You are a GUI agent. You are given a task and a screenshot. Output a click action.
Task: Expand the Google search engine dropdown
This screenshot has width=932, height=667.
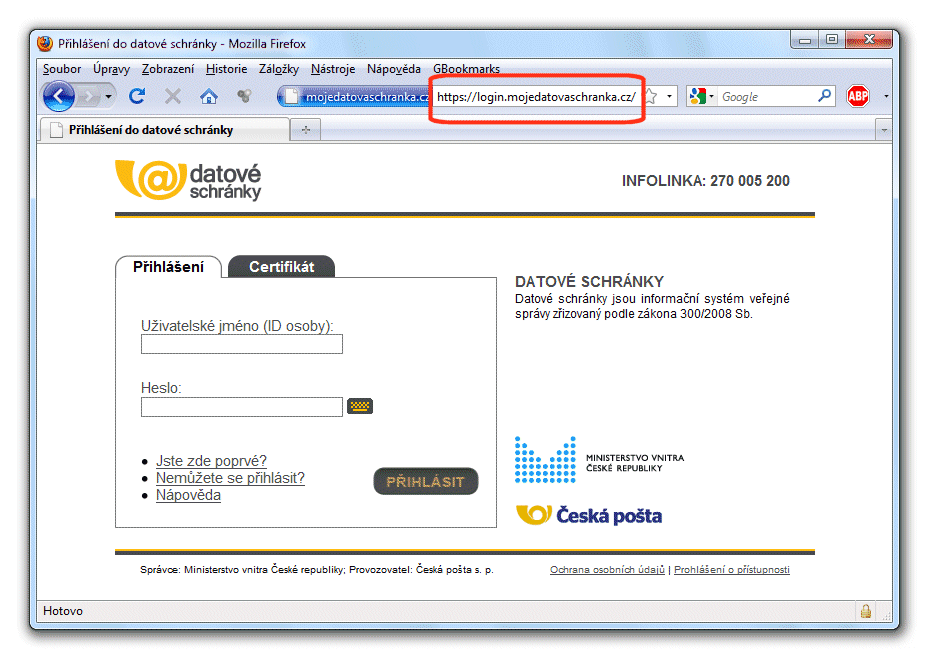pos(702,96)
